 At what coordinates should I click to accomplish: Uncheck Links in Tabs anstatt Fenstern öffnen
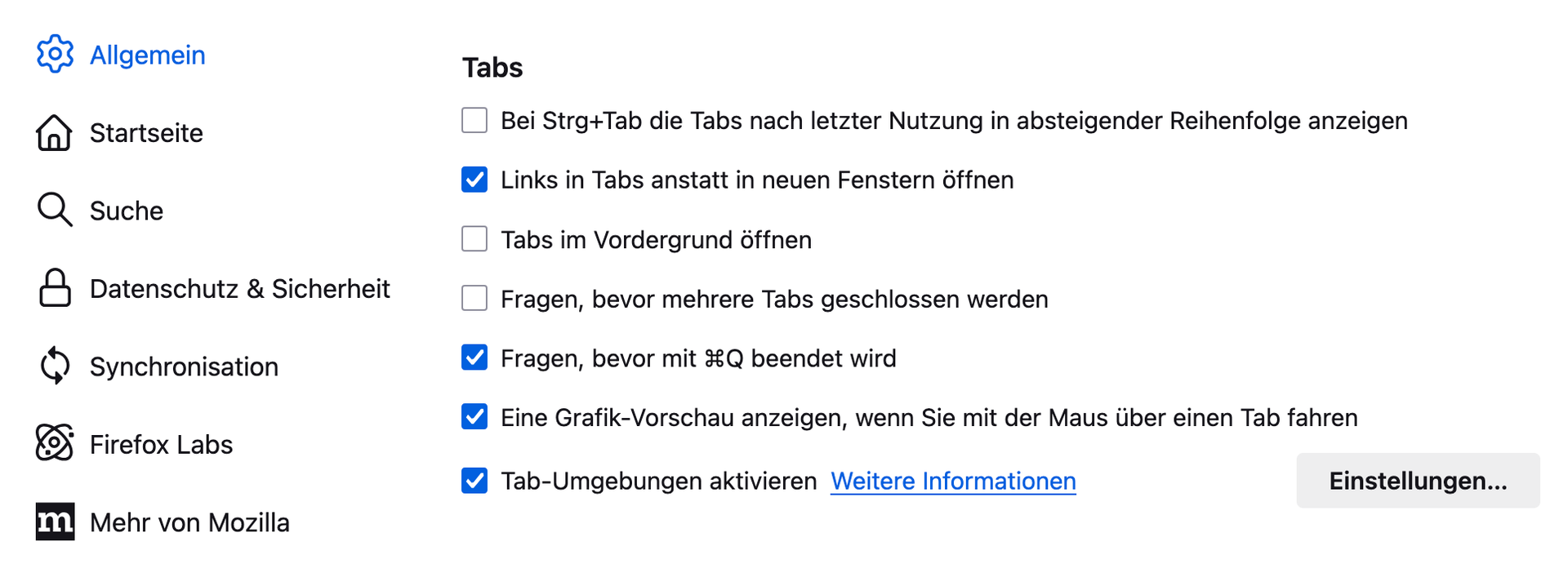point(474,180)
